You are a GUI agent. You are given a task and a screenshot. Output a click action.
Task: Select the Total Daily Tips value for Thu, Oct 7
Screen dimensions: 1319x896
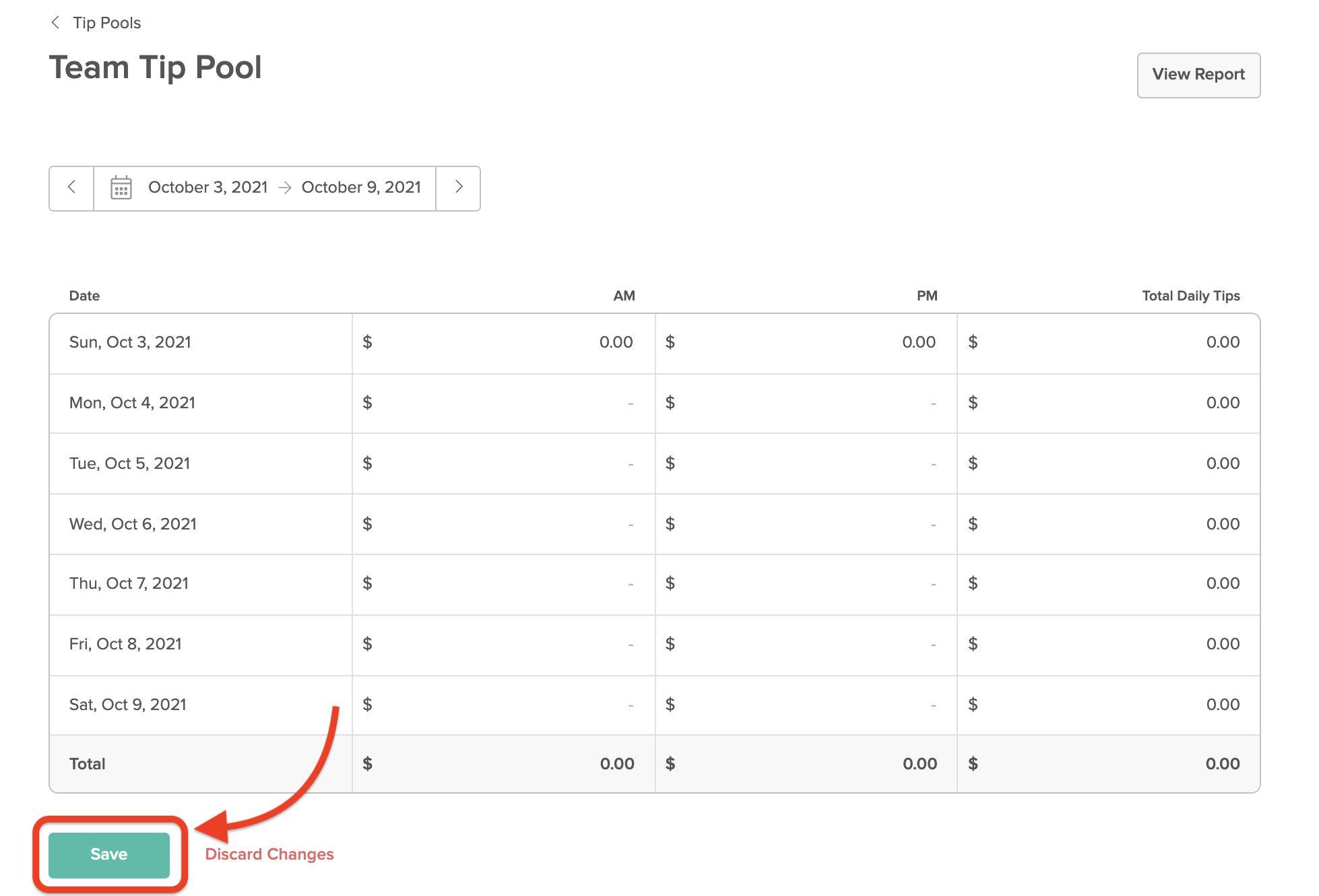coord(1108,584)
